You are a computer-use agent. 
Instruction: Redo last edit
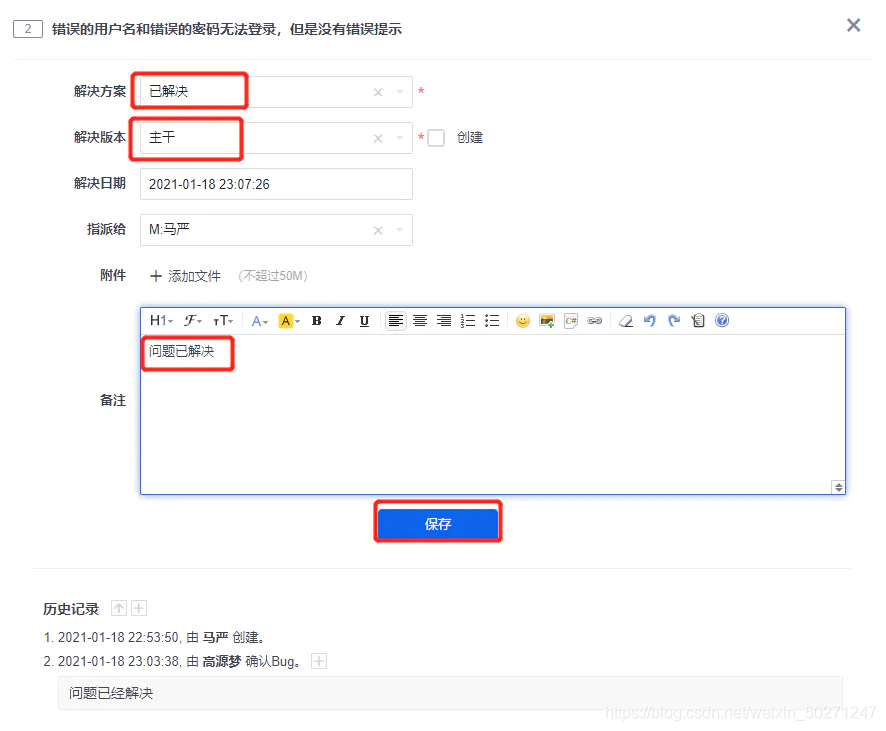674,321
